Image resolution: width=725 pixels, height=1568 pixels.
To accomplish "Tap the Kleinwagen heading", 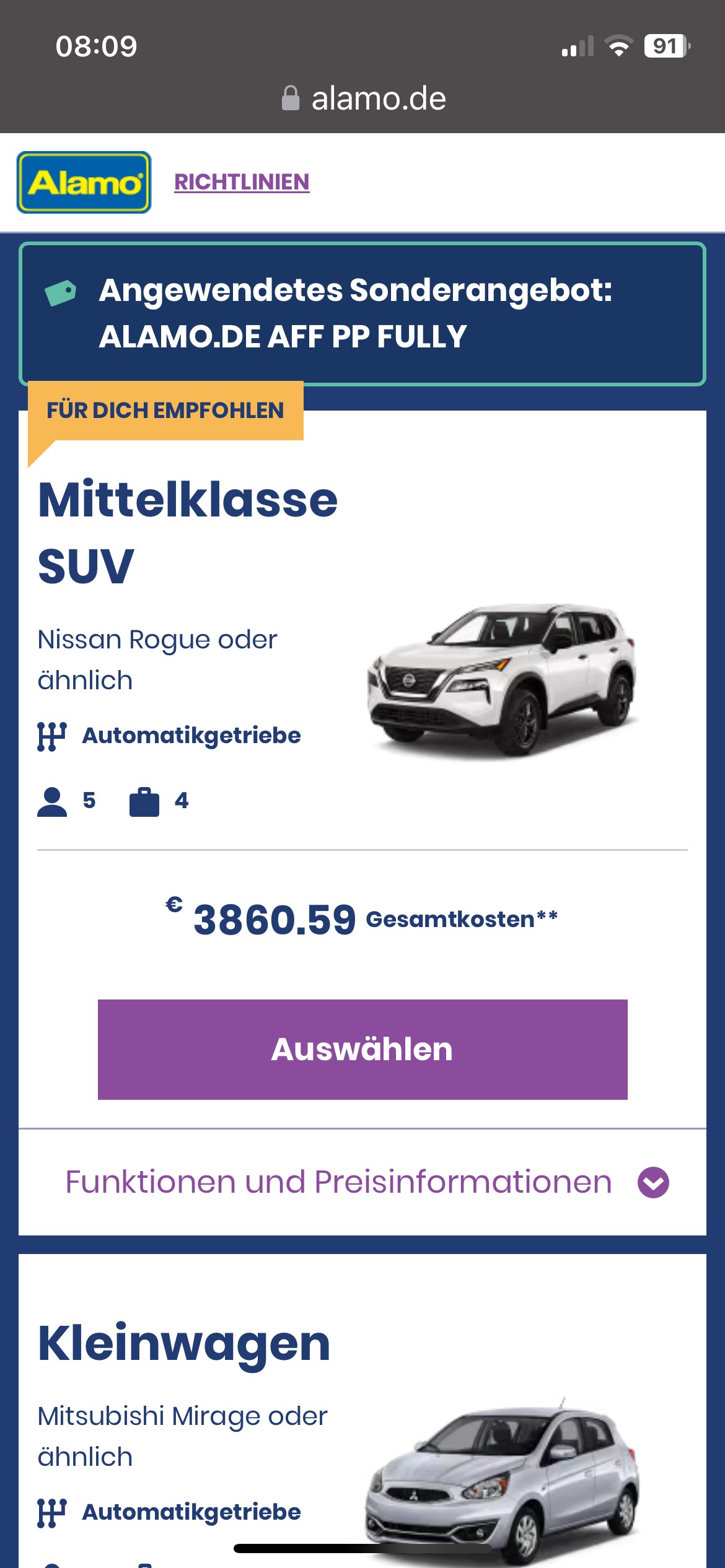I will tap(184, 1343).
